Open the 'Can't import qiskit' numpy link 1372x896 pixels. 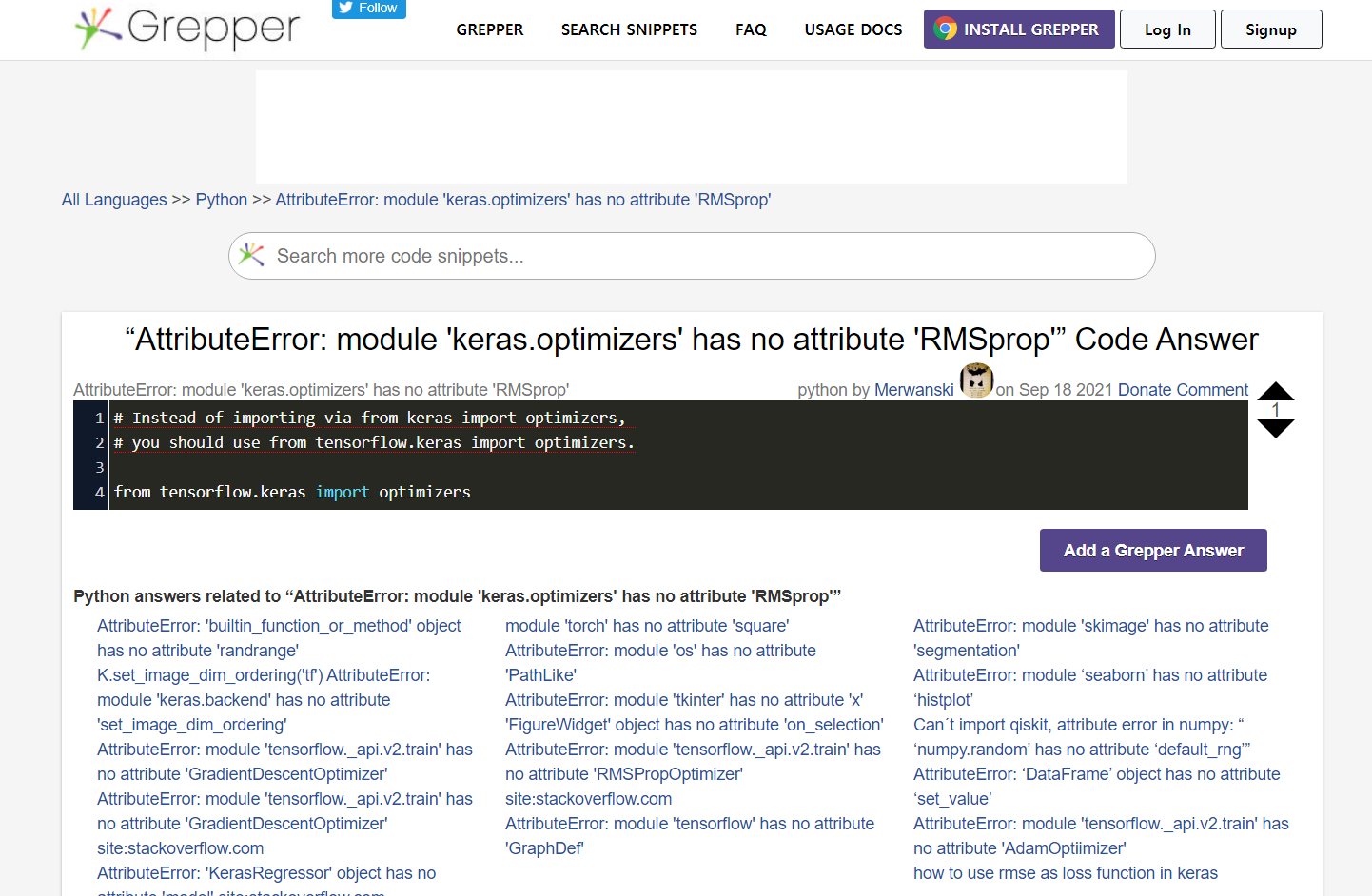point(1082,737)
